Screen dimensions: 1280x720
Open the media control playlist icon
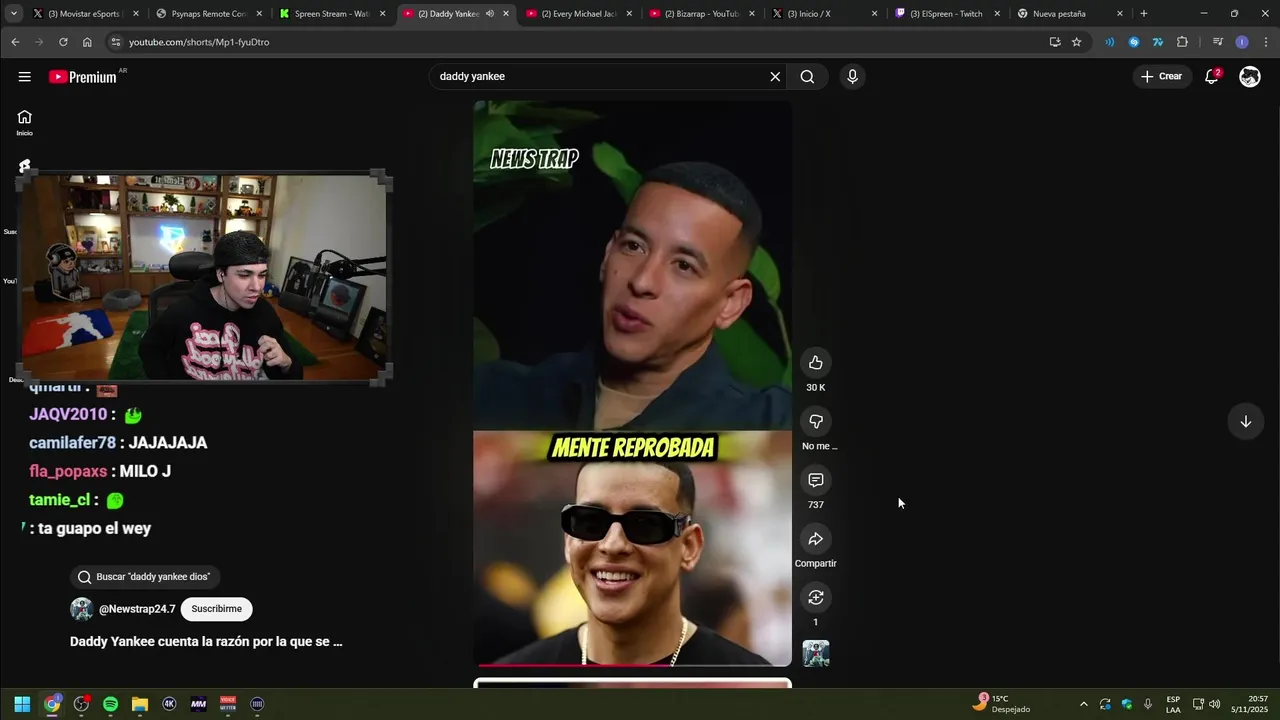(1217, 42)
